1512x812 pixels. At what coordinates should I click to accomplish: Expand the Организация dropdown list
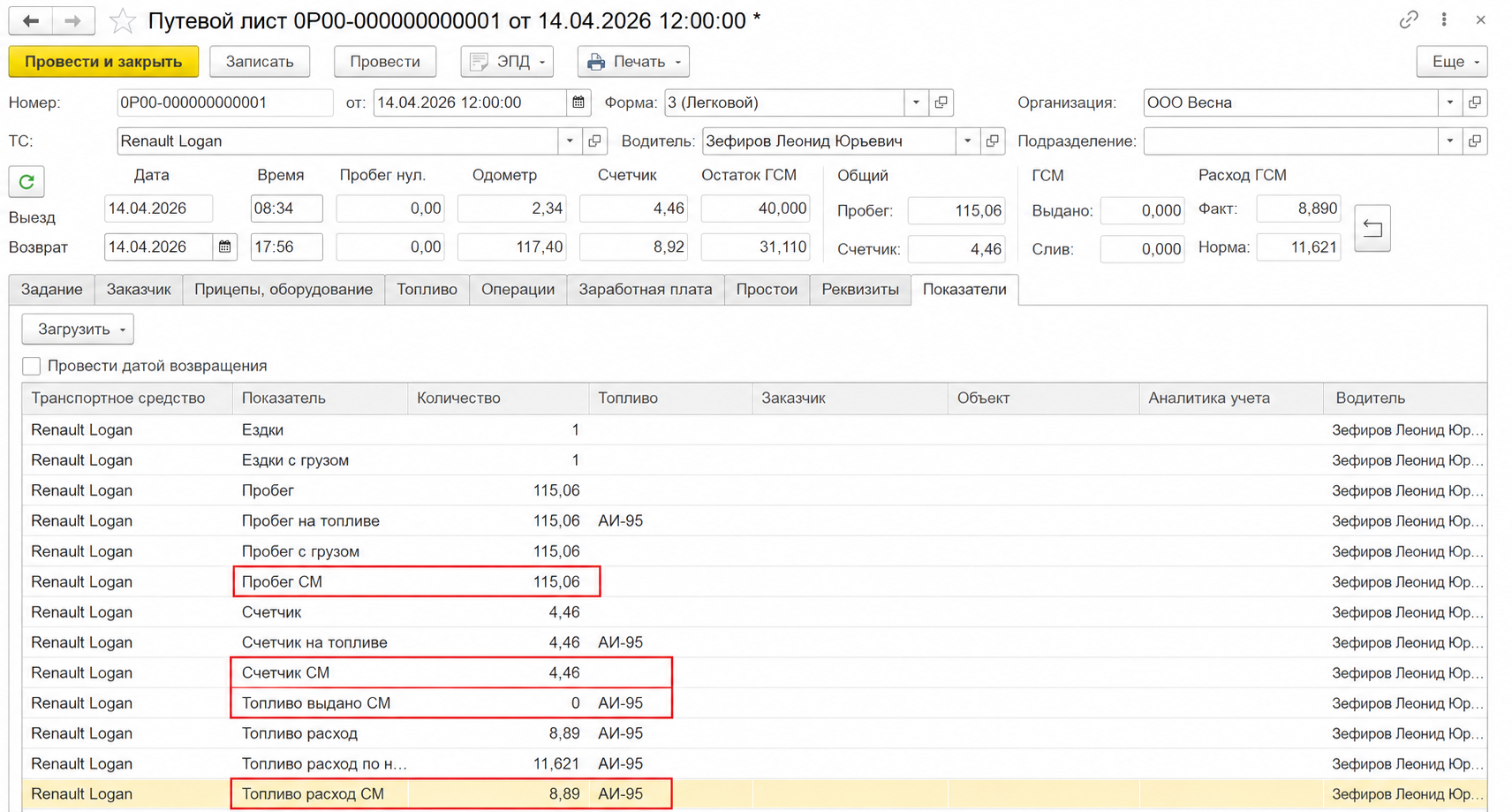pos(1449,102)
